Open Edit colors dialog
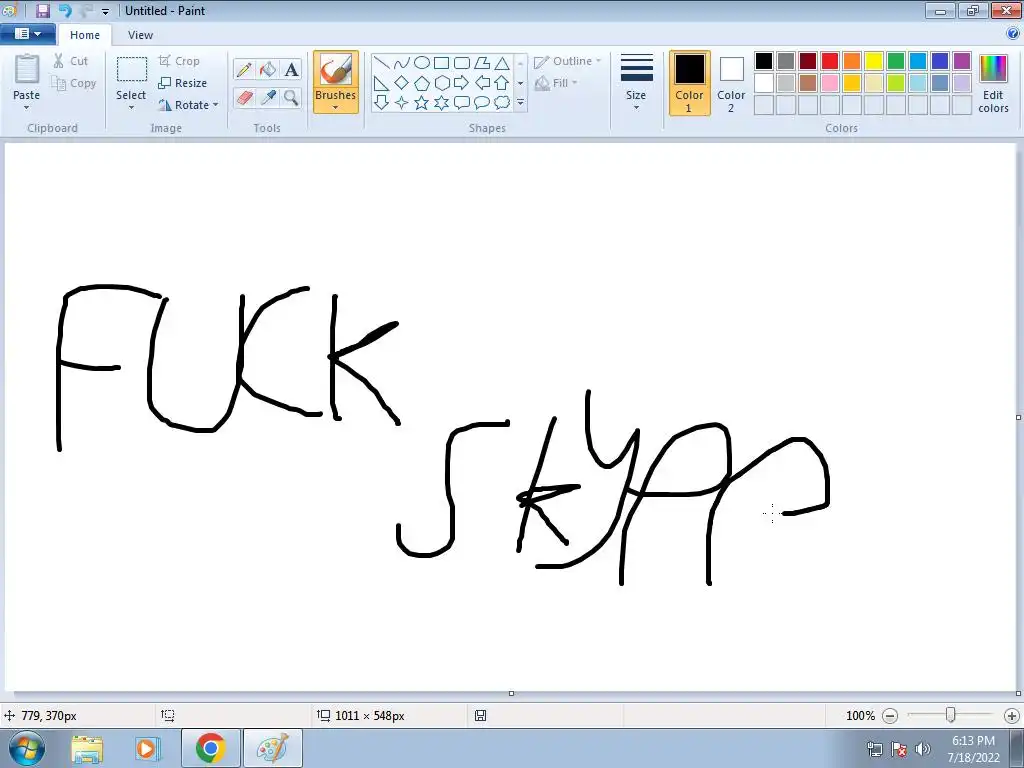This screenshot has width=1024, height=768. click(x=993, y=84)
